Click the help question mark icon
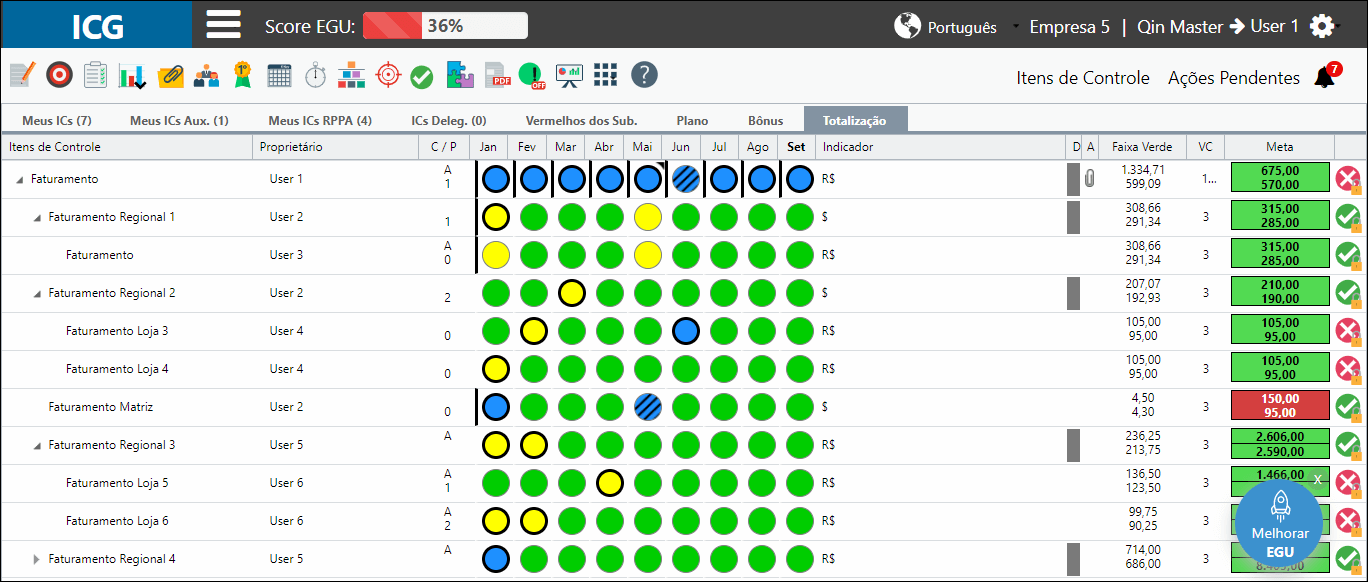 click(x=644, y=75)
